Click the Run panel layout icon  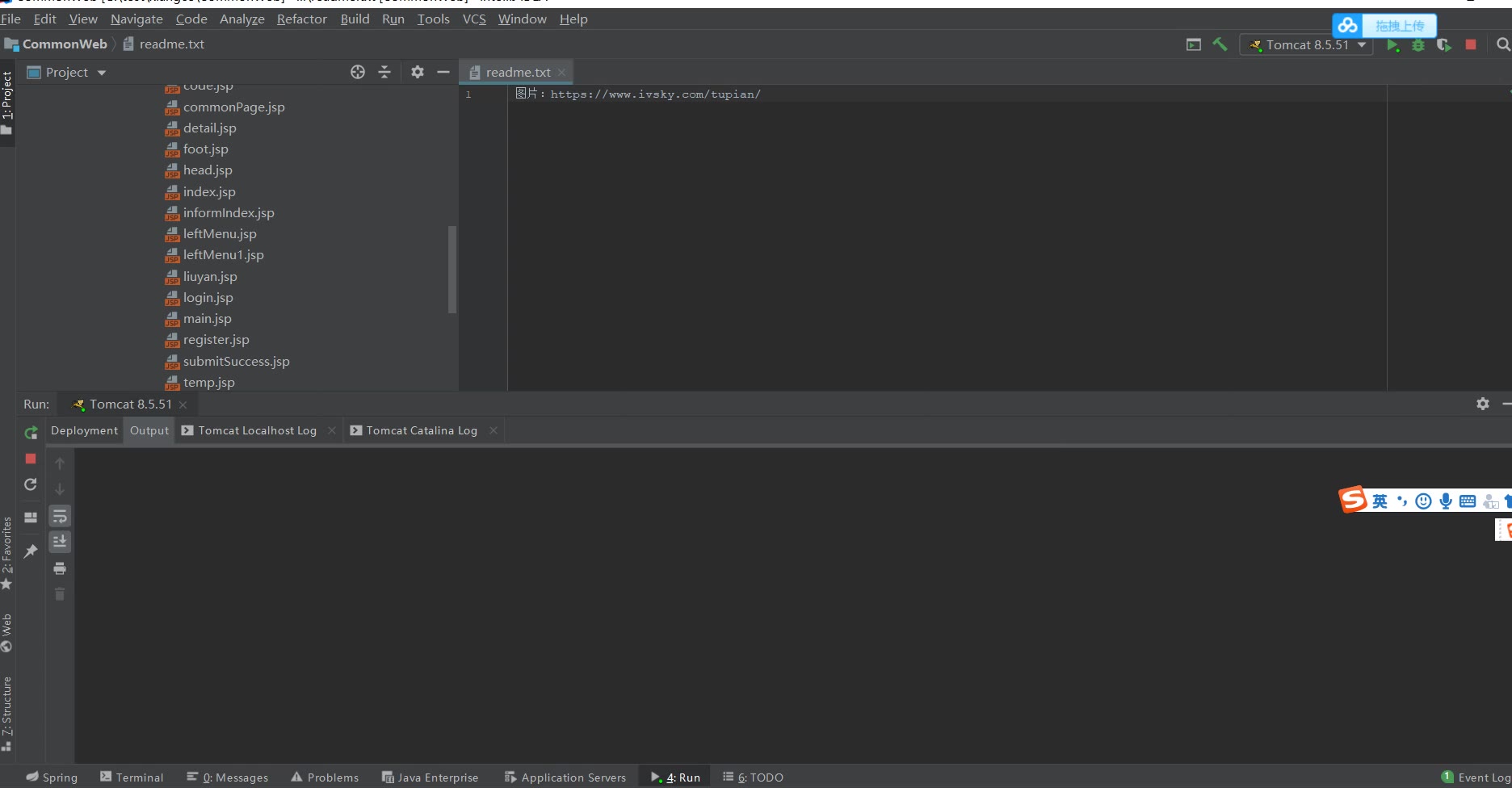(31, 518)
